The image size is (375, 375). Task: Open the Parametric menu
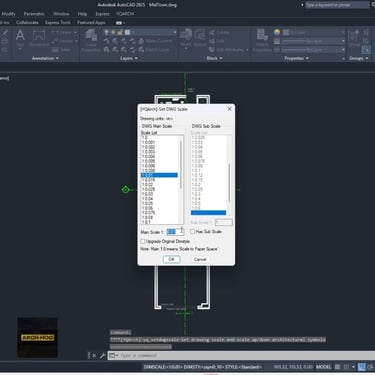pyautogui.click(x=34, y=14)
